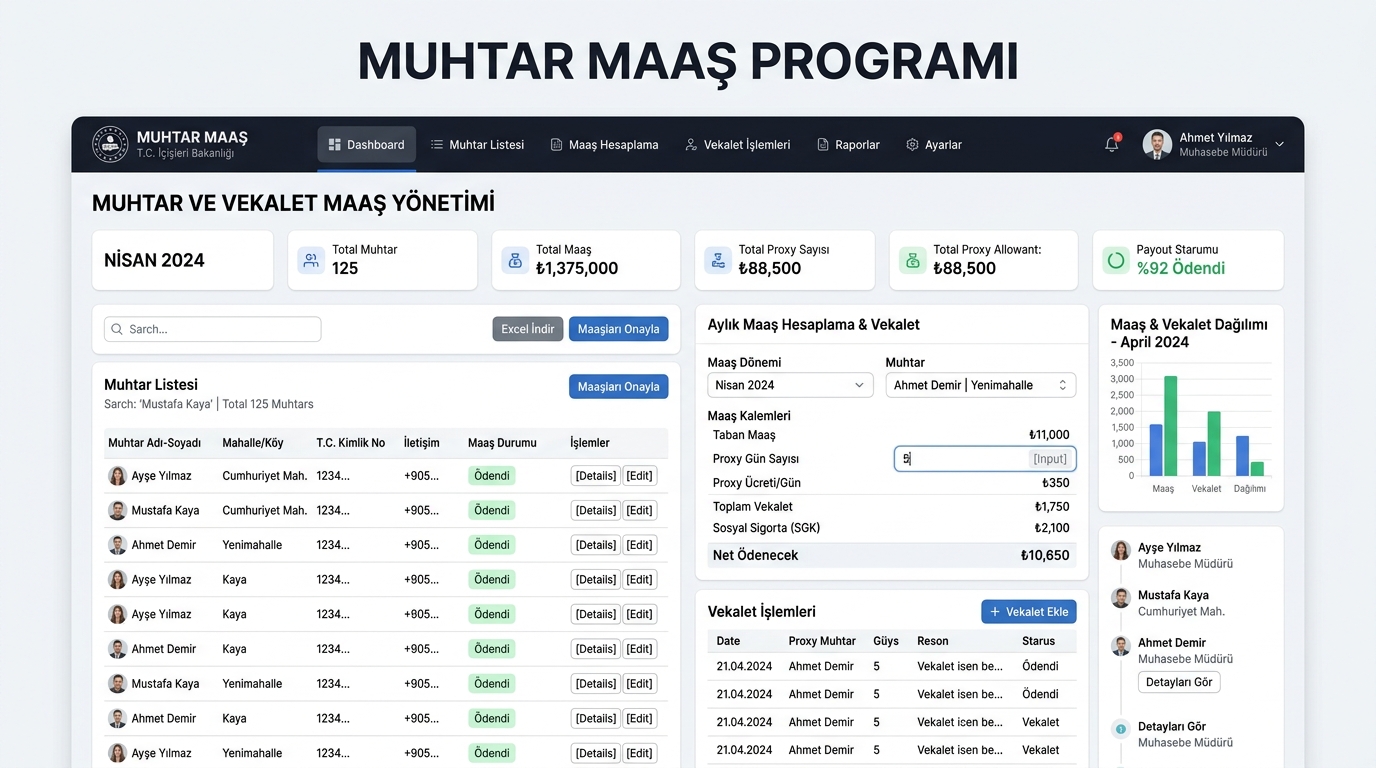1376x768 pixels.
Task: Click the Total Proxy Sayısı card icon
Action: [x=718, y=261]
